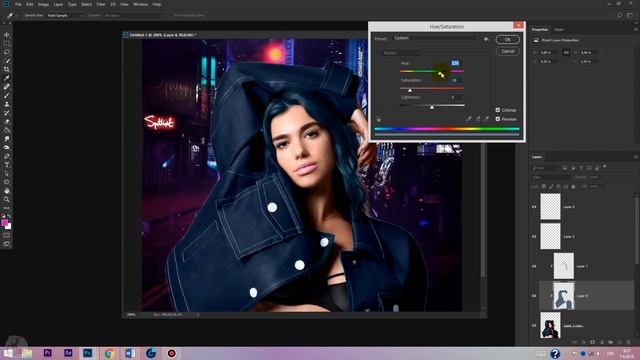Hide the woman photo layer's eye icon

[534, 326]
